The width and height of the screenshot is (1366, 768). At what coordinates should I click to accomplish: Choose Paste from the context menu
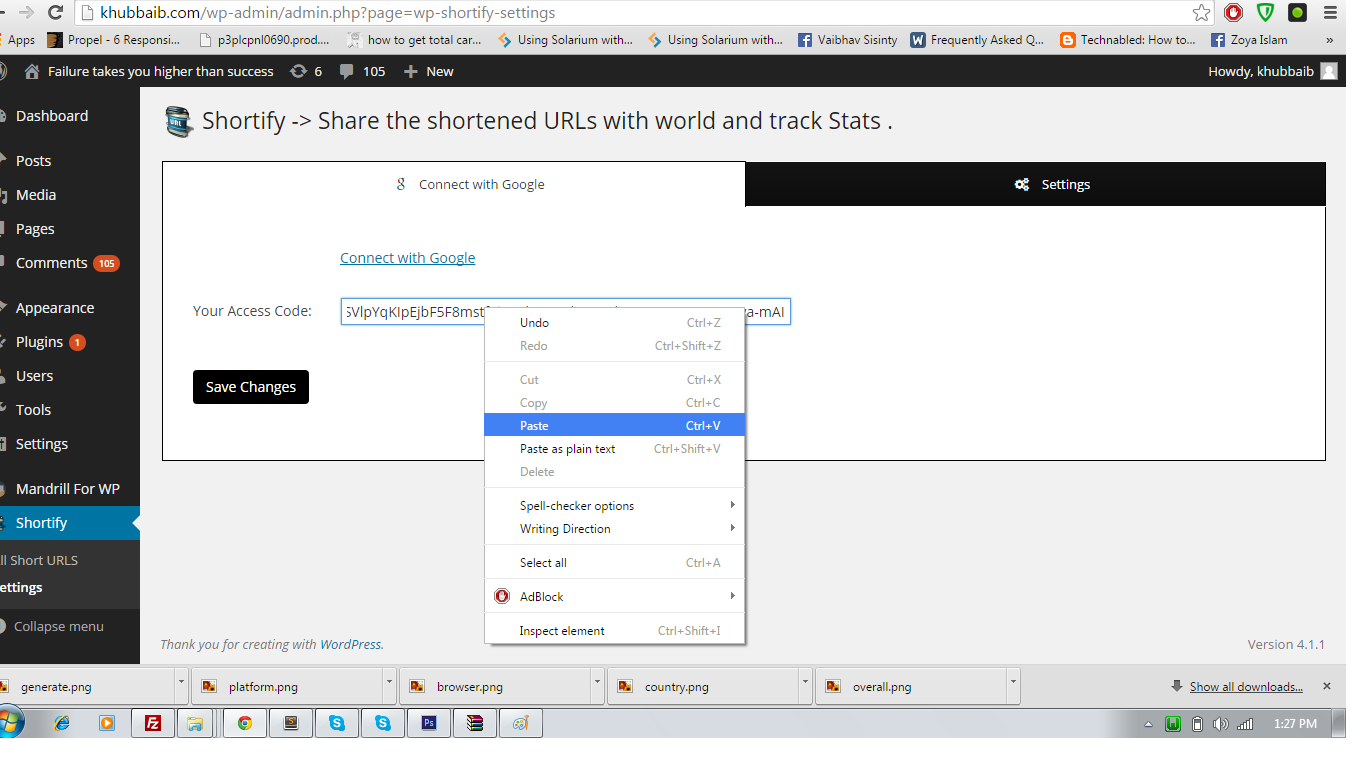(x=615, y=425)
